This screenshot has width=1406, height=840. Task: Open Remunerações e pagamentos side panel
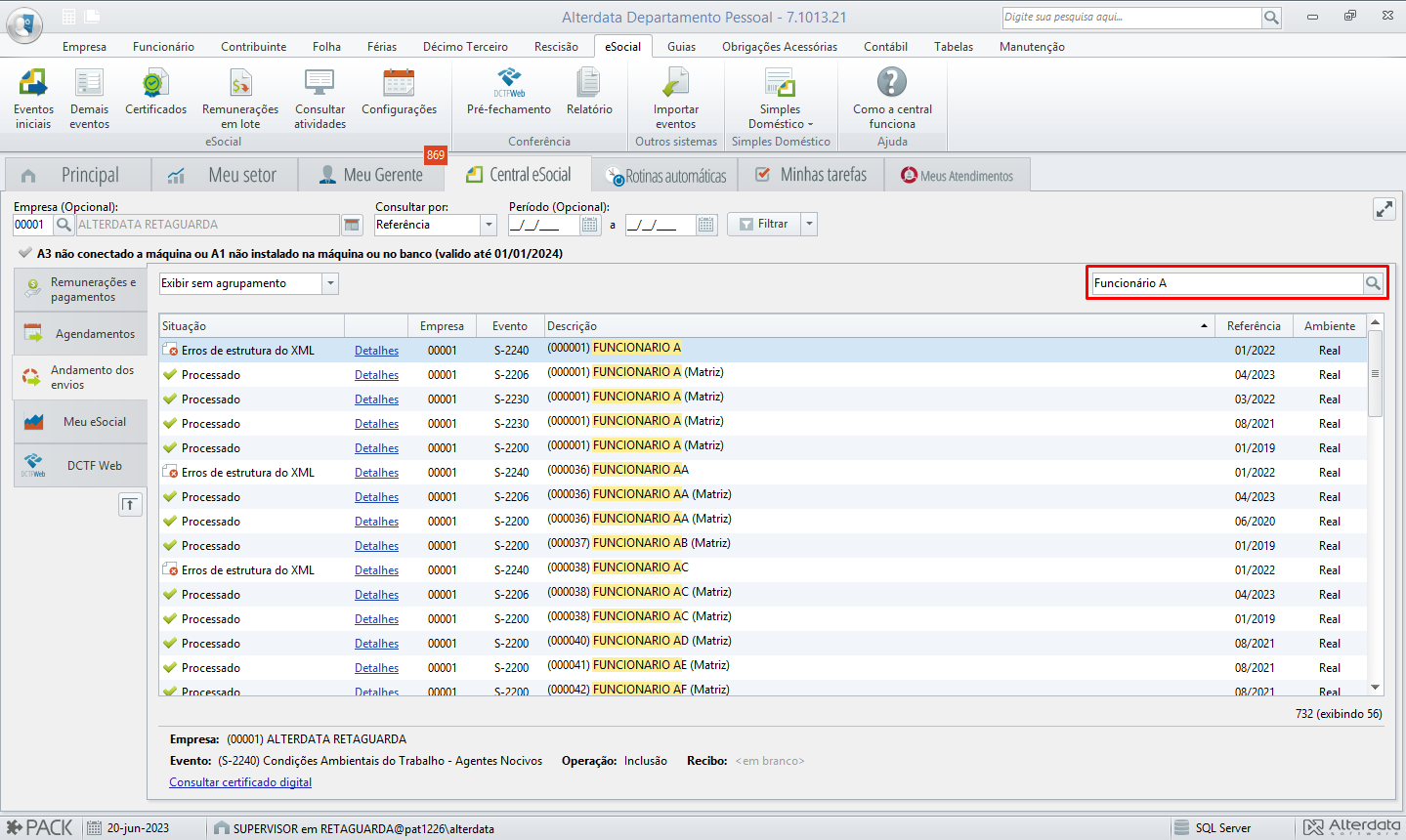click(x=81, y=289)
